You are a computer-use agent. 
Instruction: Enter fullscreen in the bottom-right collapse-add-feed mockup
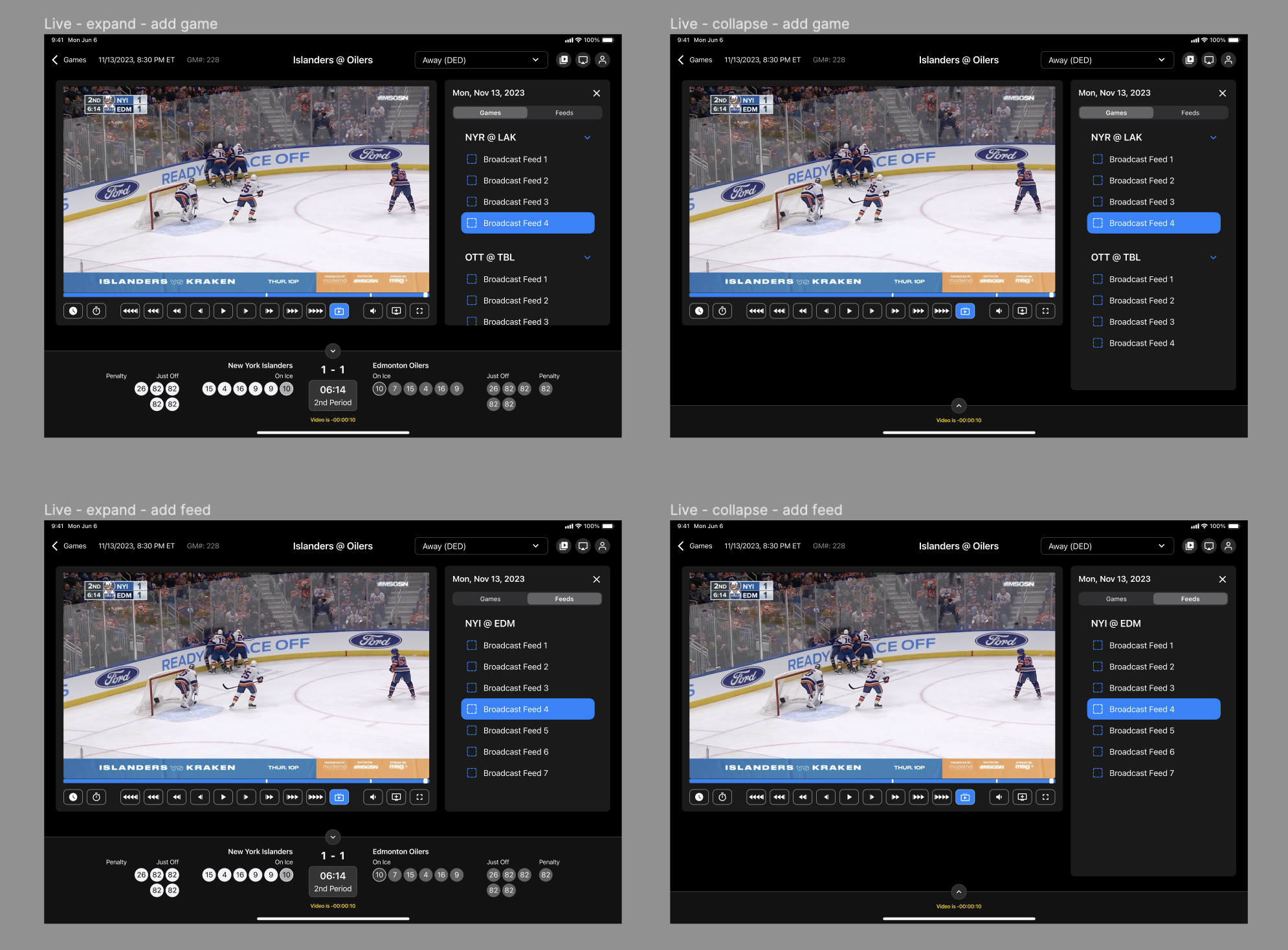tap(1045, 797)
